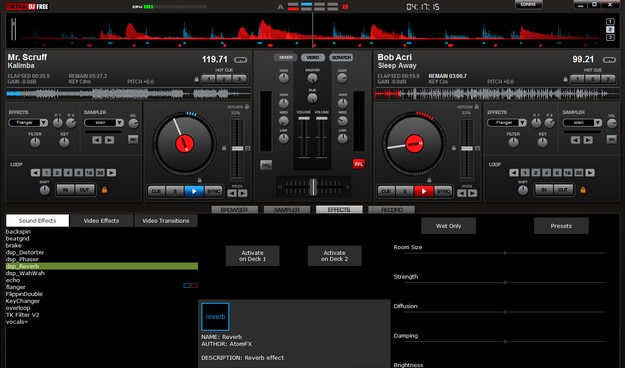Select dsp_Distorter effect
The height and width of the screenshot is (368, 625).
coord(25,252)
